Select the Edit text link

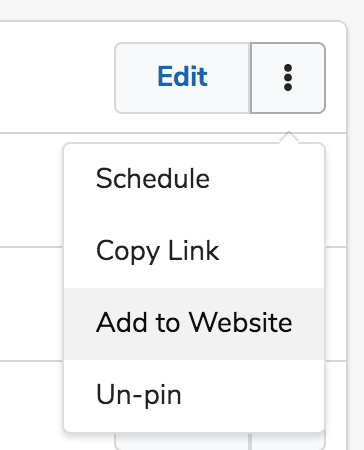pos(182,76)
